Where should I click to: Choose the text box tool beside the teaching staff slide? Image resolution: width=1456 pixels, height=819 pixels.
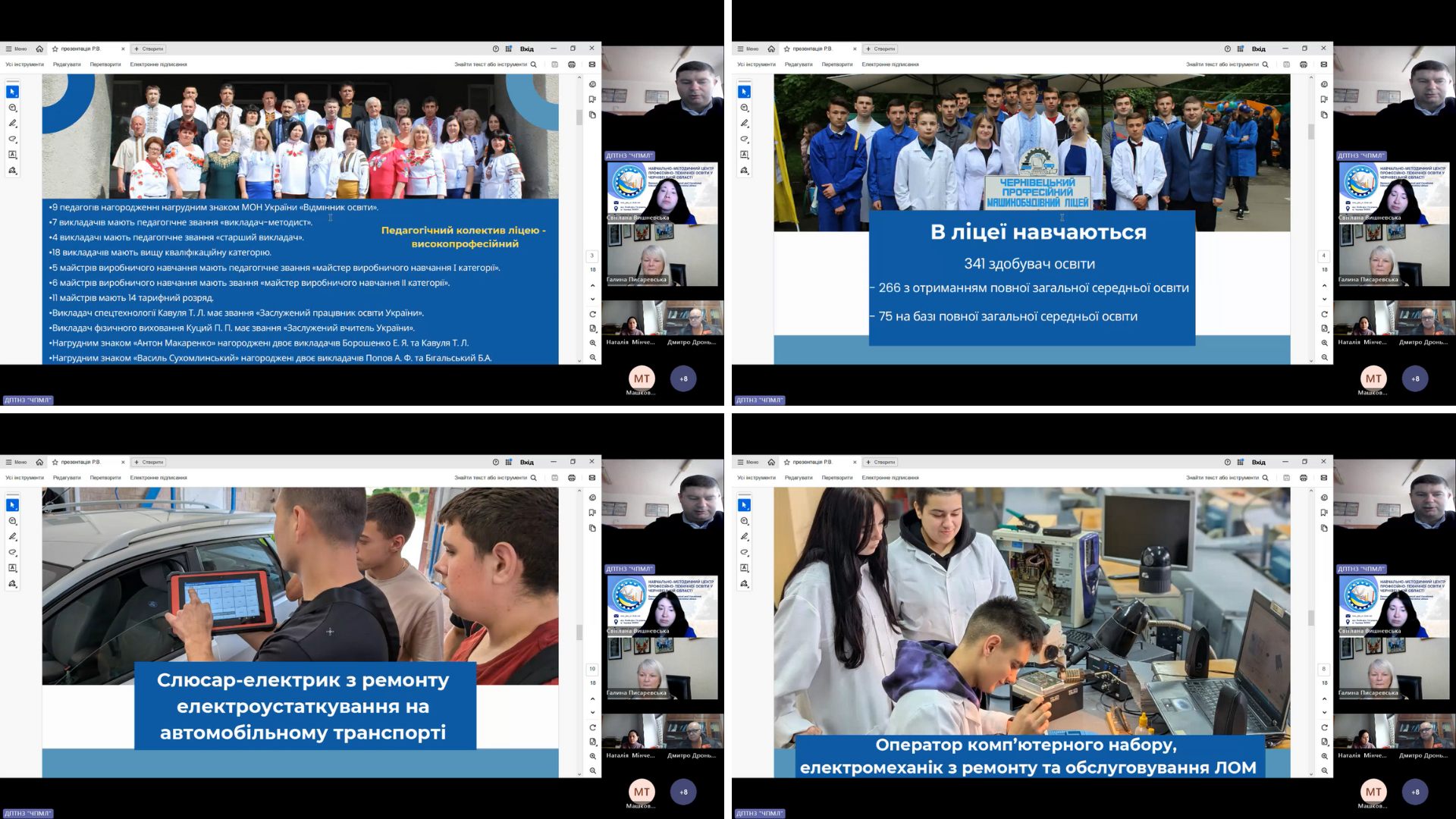pos(12,155)
